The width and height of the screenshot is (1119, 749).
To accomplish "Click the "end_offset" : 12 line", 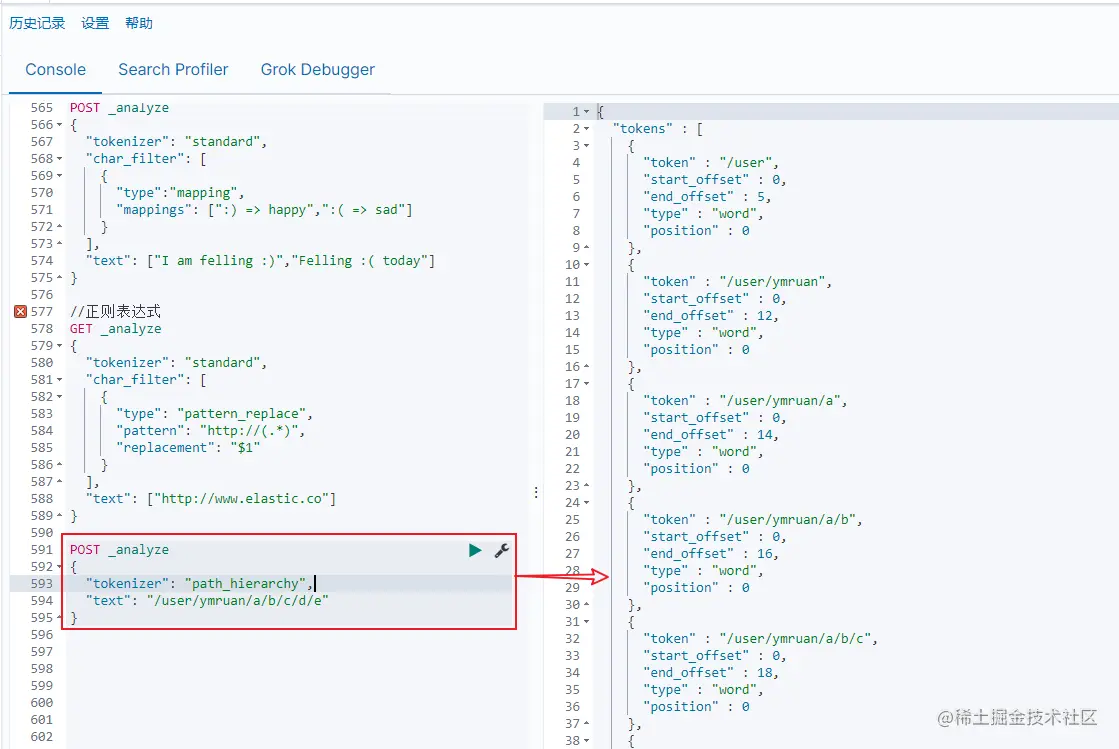I will point(711,316).
